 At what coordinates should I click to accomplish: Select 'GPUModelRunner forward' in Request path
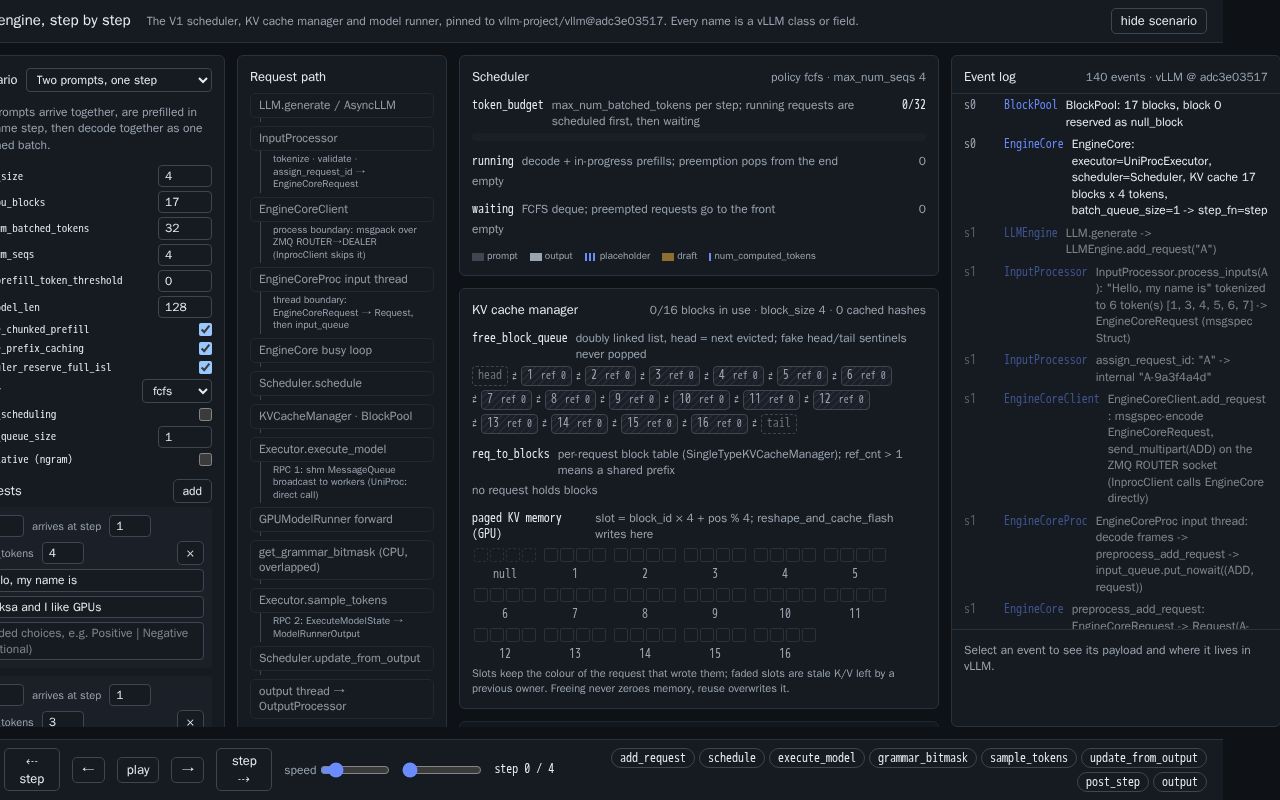tap(341, 519)
